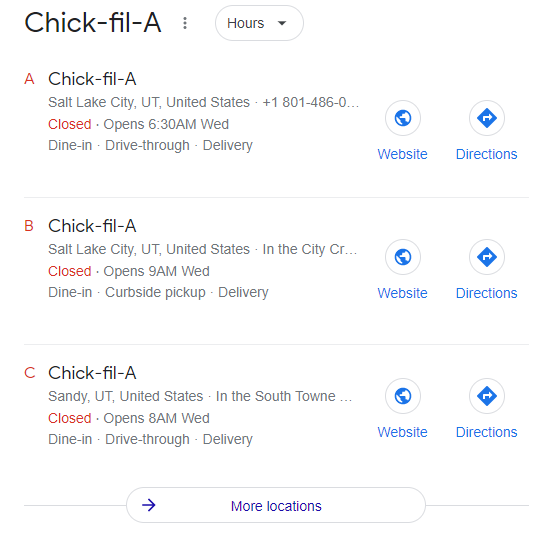Click the Hours dropdown caret arrow
The height and width of the screenshot is (533, 559).
click(282, 24)
